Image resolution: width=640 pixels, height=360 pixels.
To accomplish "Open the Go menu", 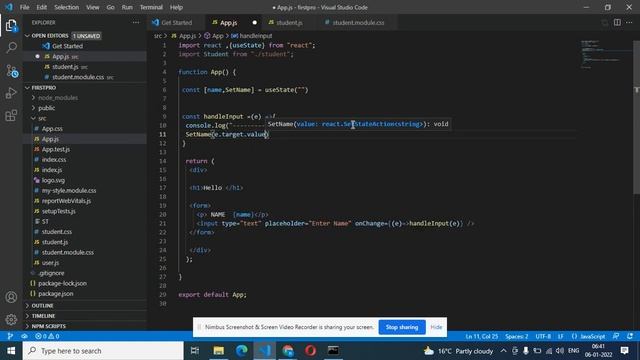I will coord(110,7).
